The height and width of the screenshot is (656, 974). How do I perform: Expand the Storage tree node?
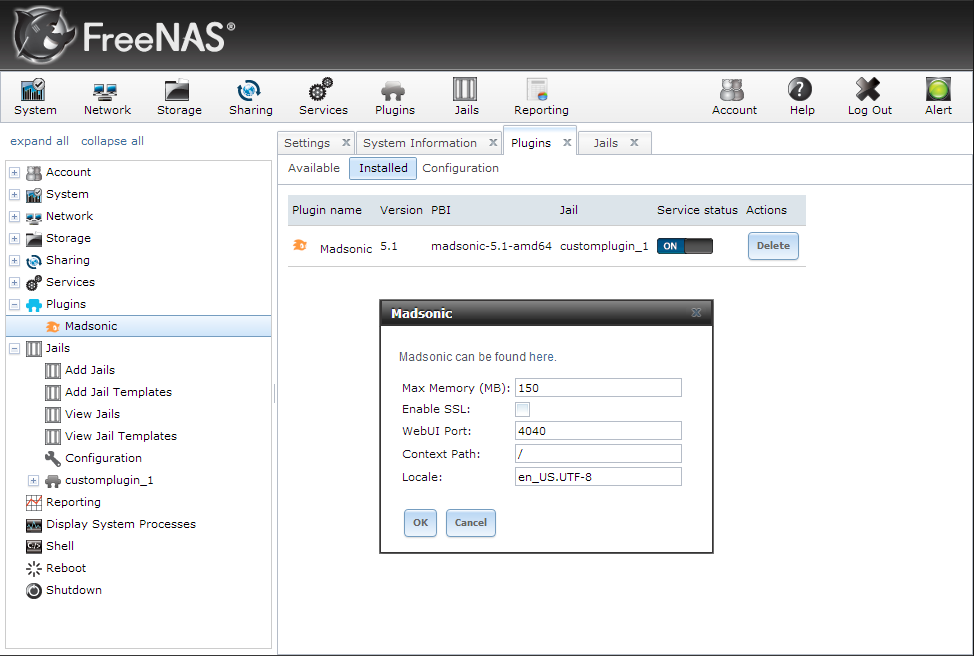tap(15, 238)
